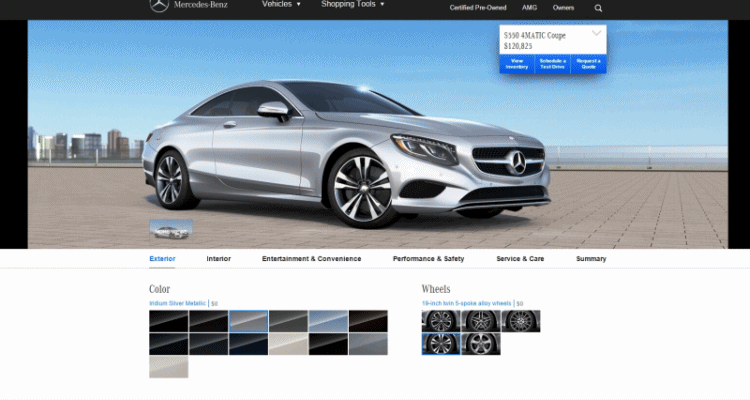Pick the second dark swatch, top row
The width and height of the screenshot is (750, 400).
point(209,321)
